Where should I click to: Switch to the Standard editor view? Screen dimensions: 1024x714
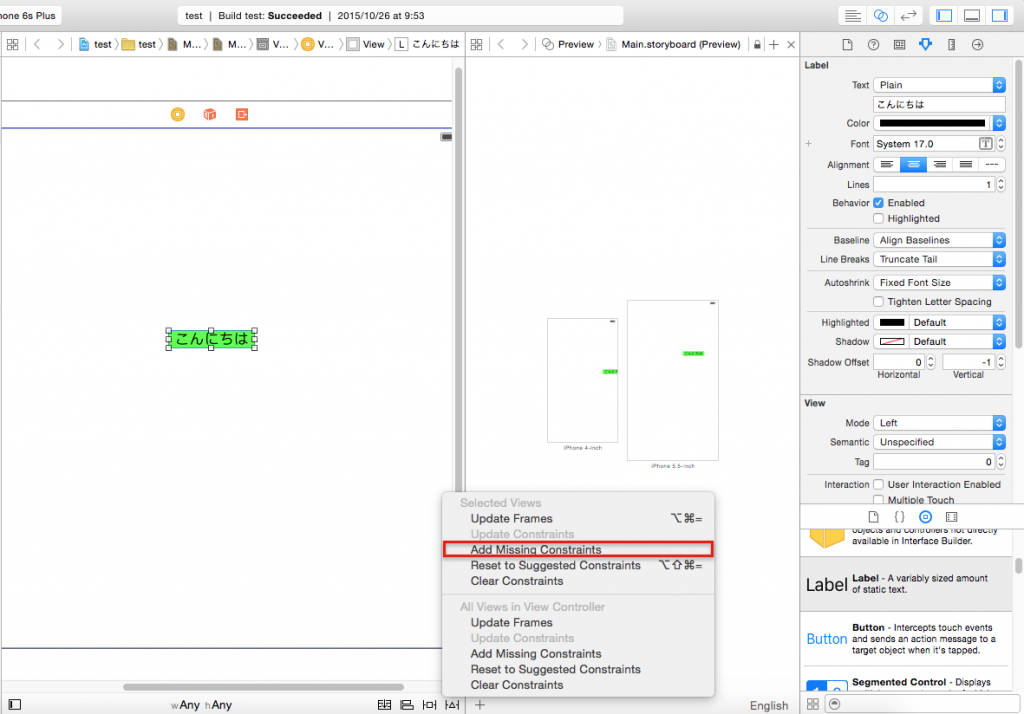click(852, 16)
